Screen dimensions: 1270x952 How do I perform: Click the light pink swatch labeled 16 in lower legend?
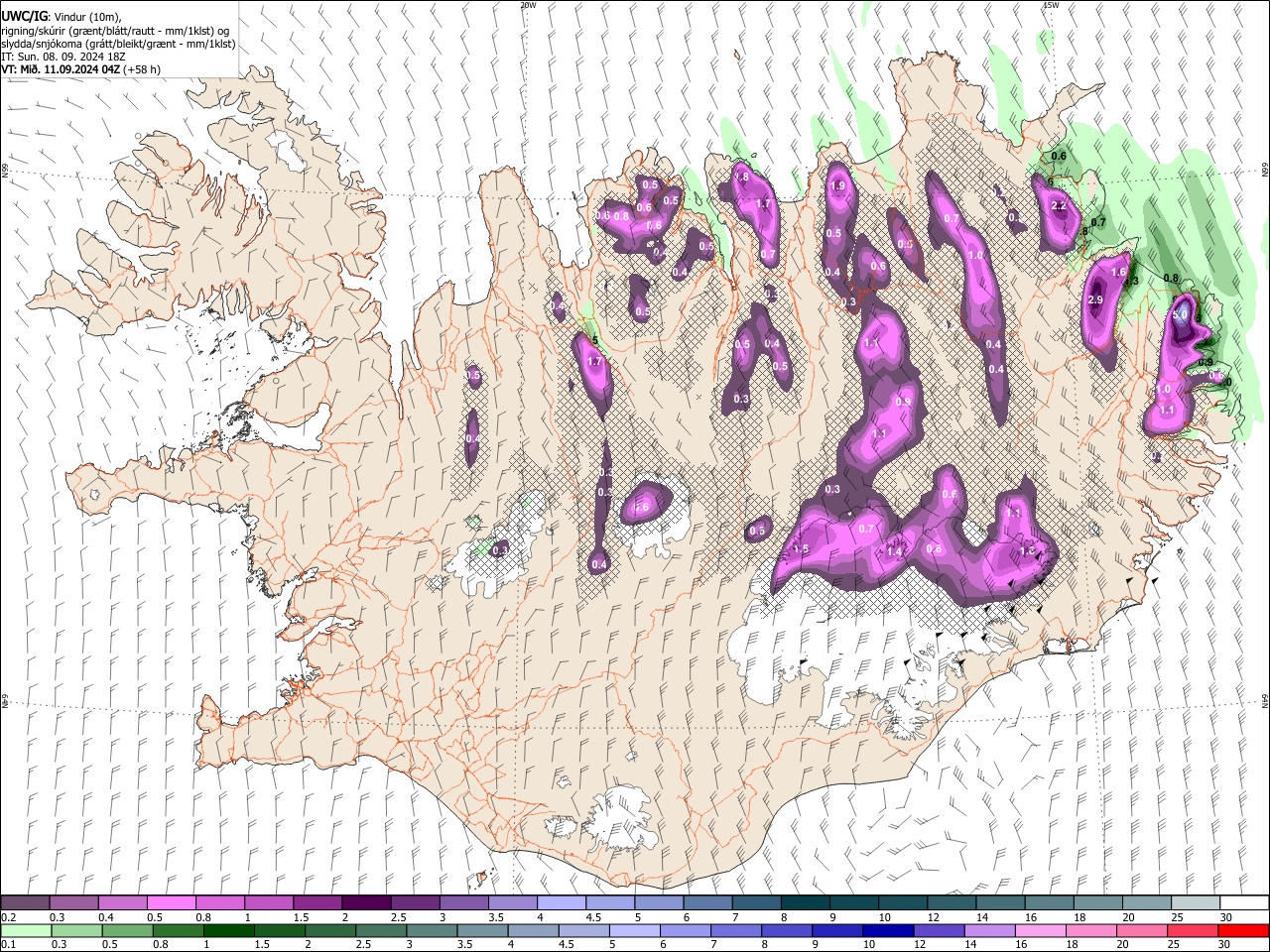1040,931
